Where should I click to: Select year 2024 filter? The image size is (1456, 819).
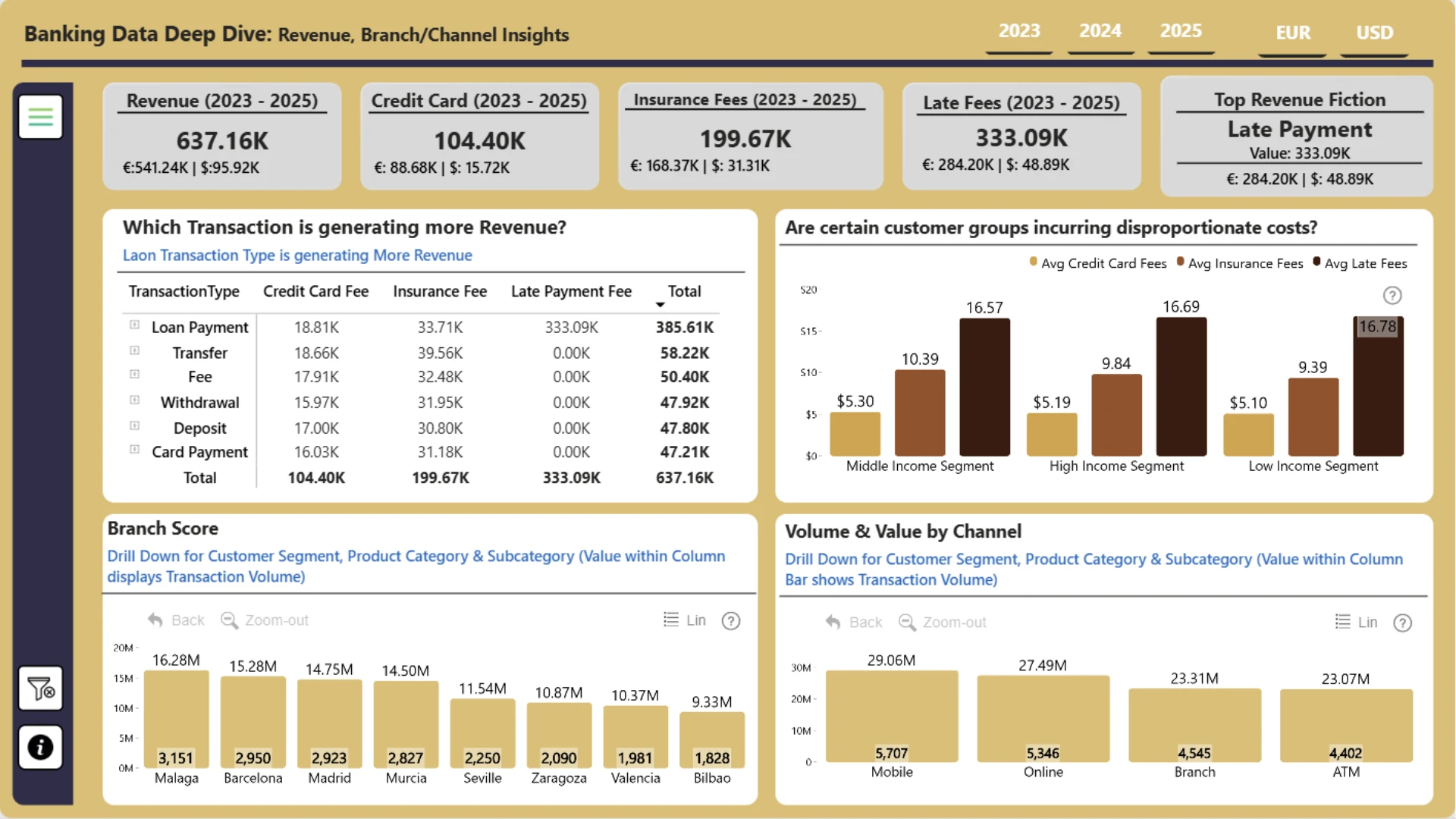1100,32
